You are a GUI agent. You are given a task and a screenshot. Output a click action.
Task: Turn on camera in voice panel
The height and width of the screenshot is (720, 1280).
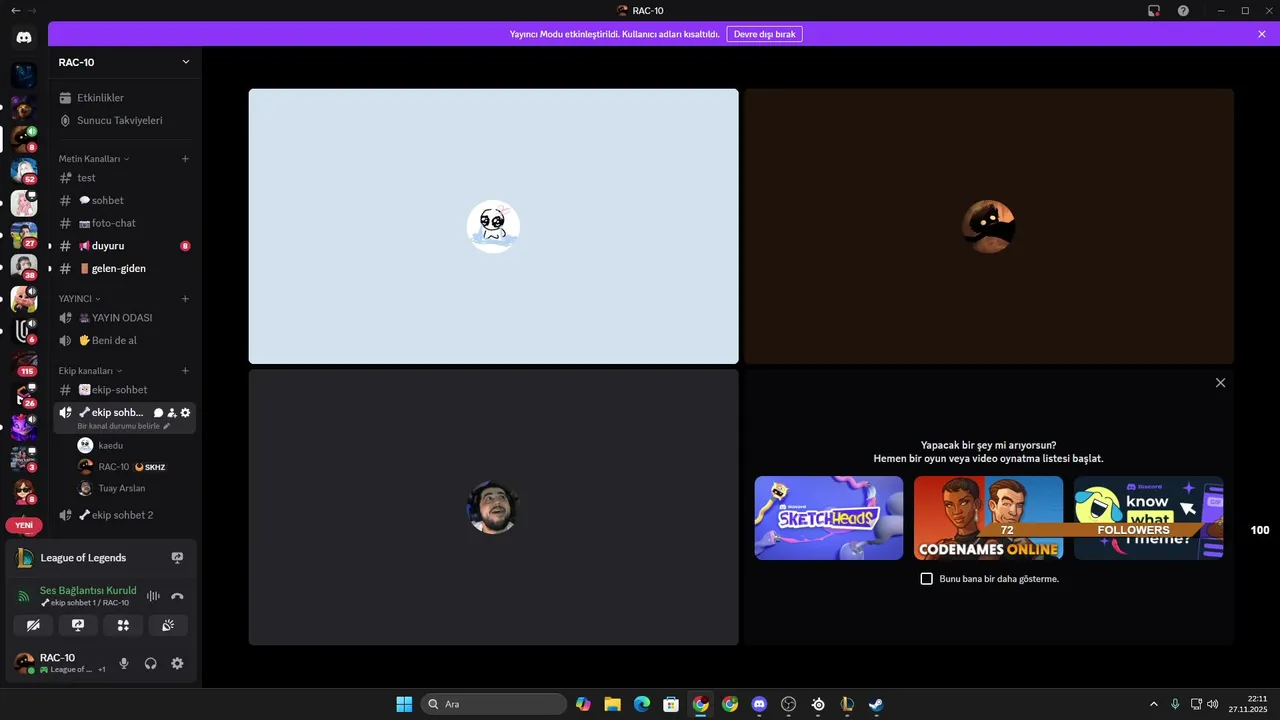[x=33, y=625]
